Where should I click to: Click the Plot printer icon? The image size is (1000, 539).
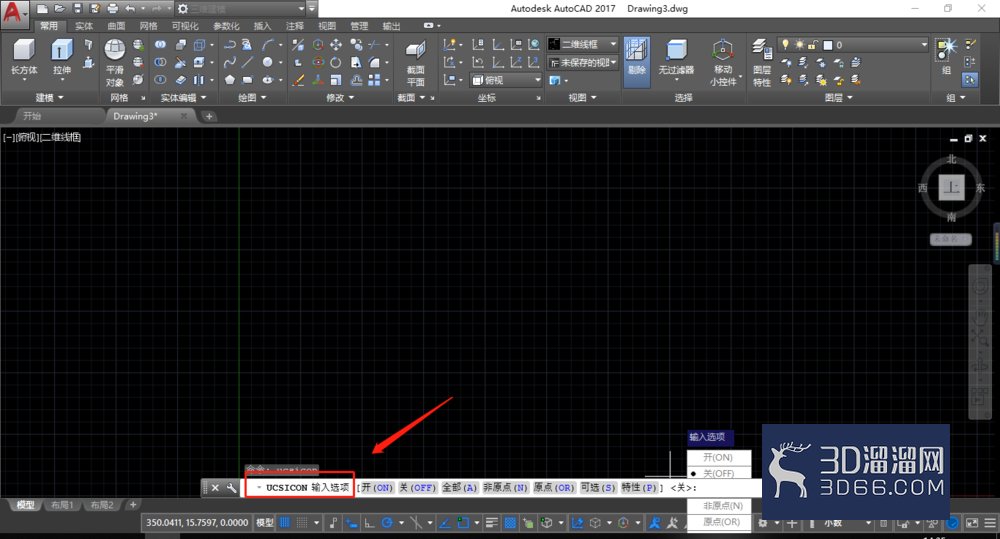point(113,9)
